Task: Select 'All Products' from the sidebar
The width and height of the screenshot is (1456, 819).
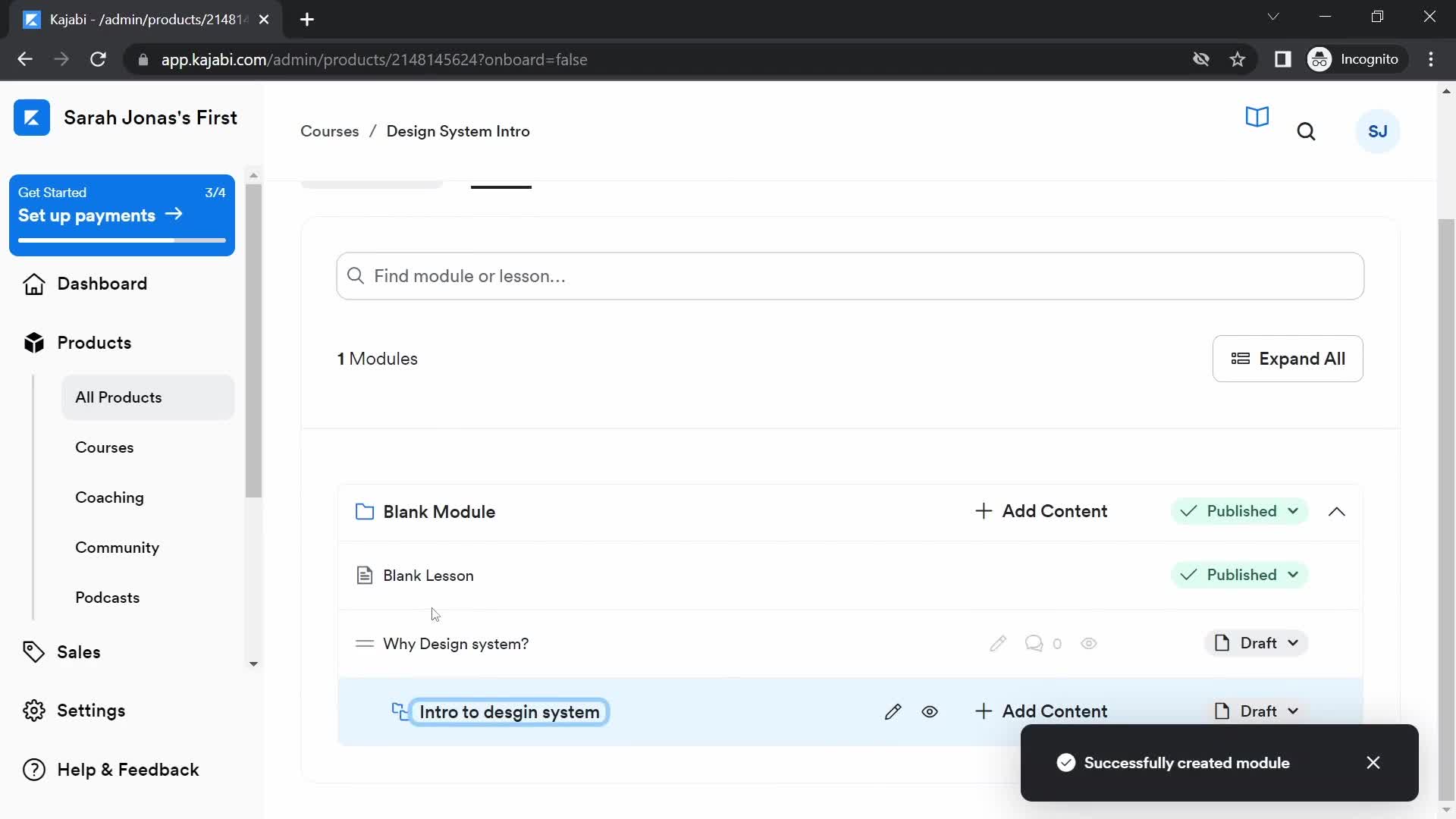Action: coord(118,397)
